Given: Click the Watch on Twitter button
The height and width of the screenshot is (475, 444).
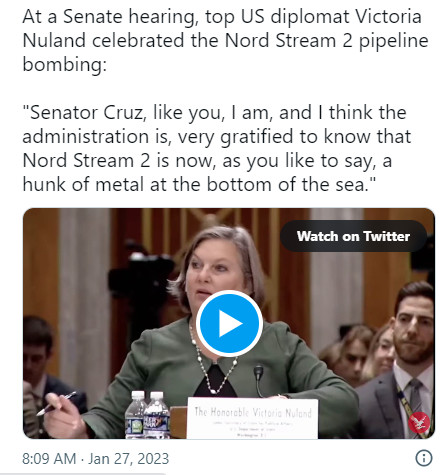Looking at the screenshot, I should coord(353,236).
